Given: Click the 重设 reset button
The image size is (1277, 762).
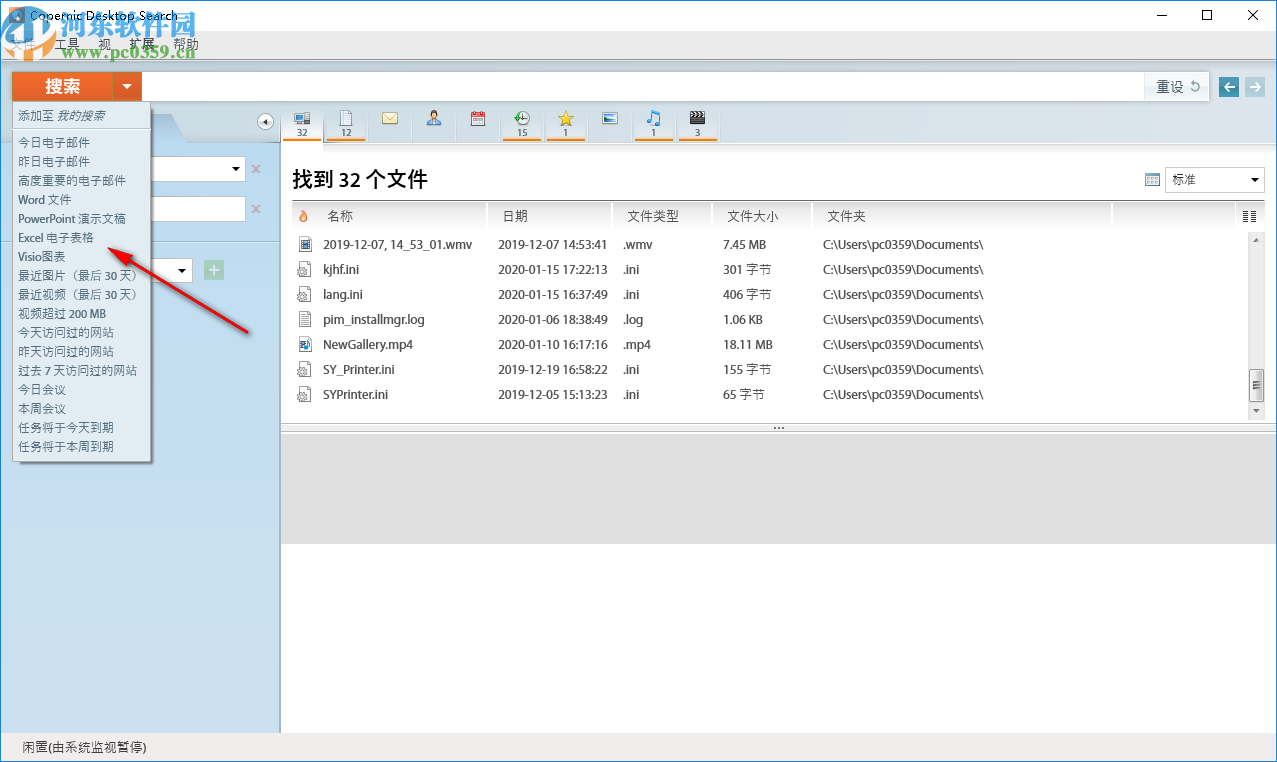Looking at the screenshot, I should pos(1176,87).
